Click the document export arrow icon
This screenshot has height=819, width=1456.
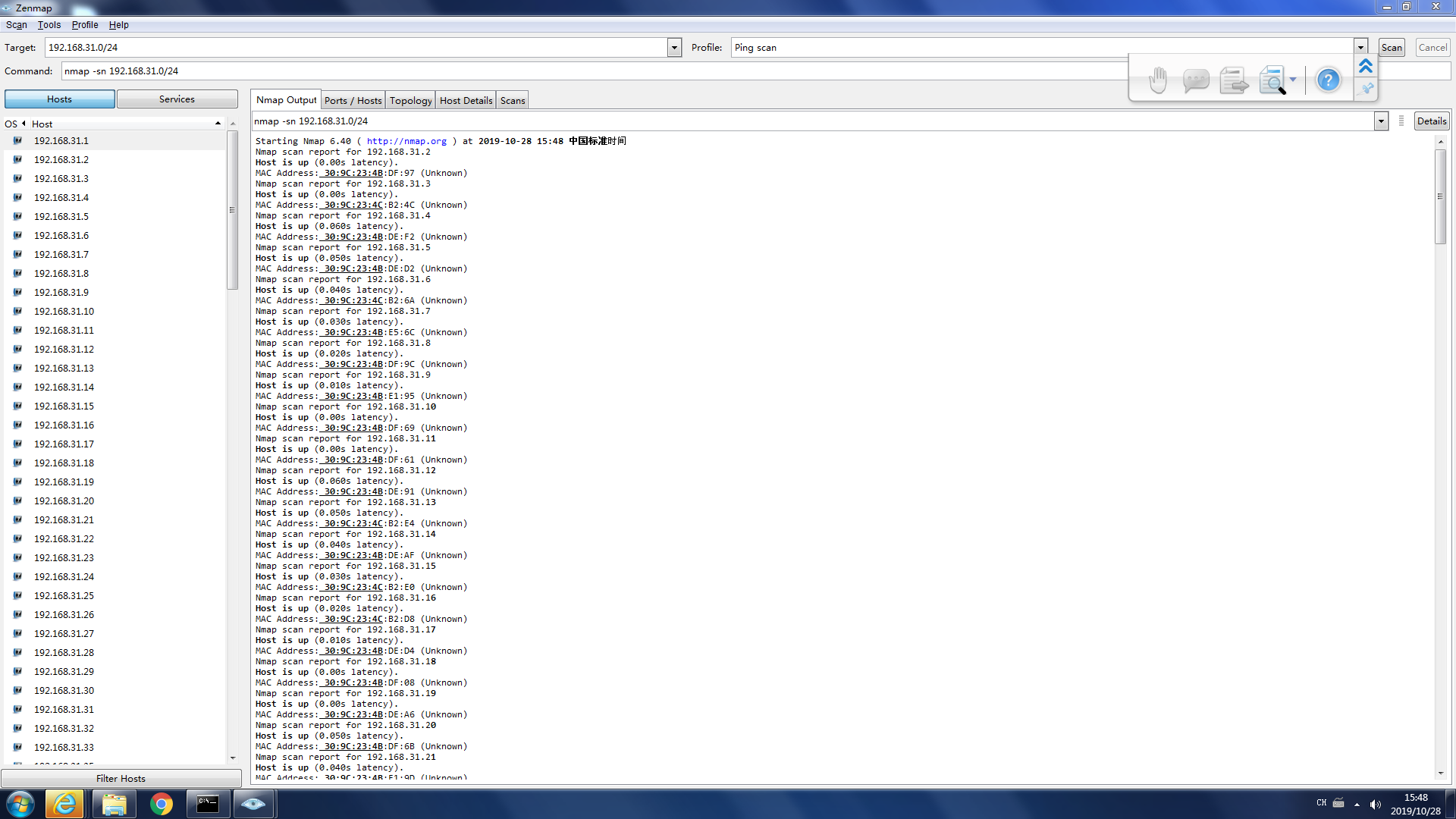tap(1234, 80)
